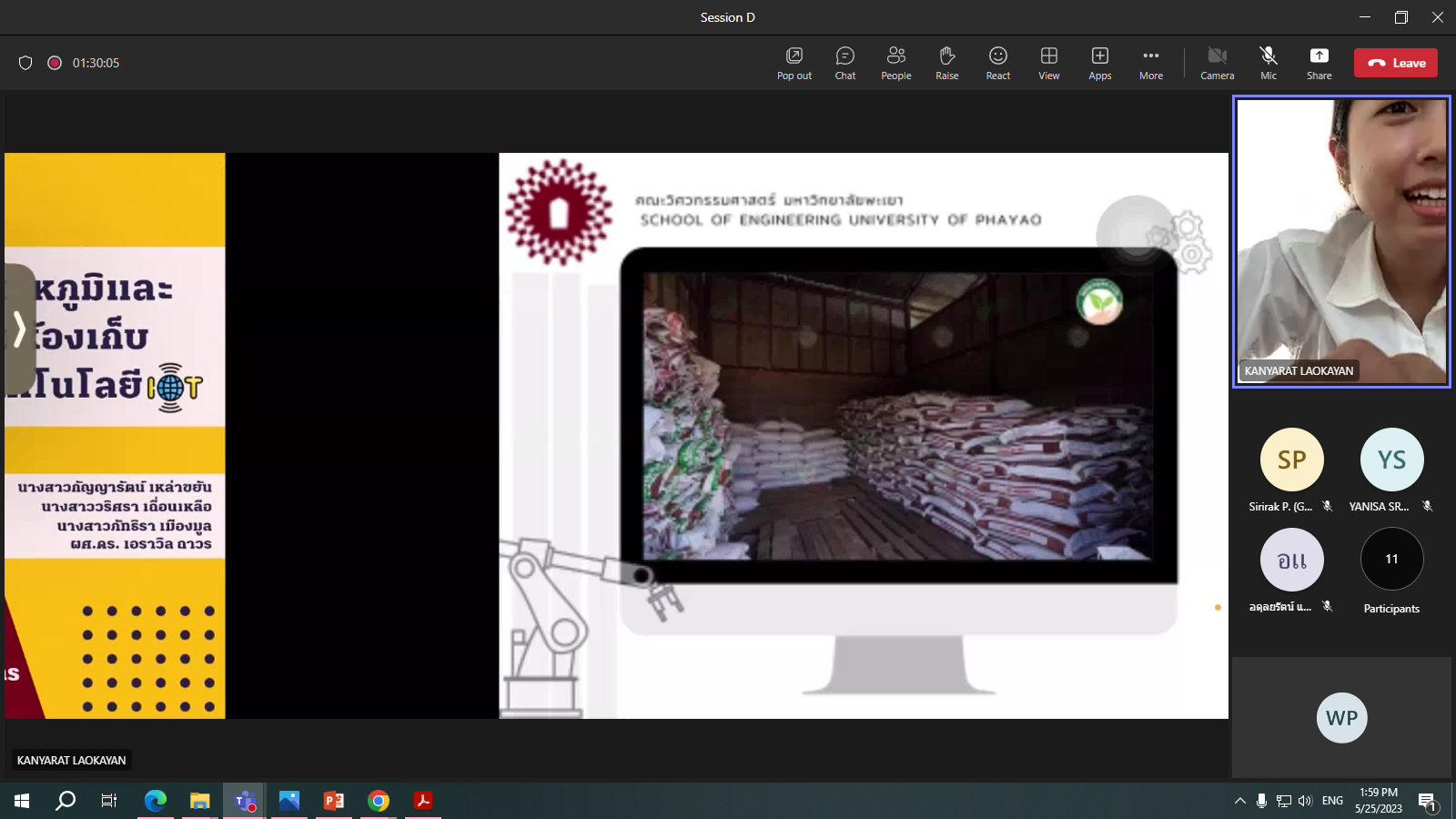
Task: Open Windows taskbar Search
Action: point(66,801)
